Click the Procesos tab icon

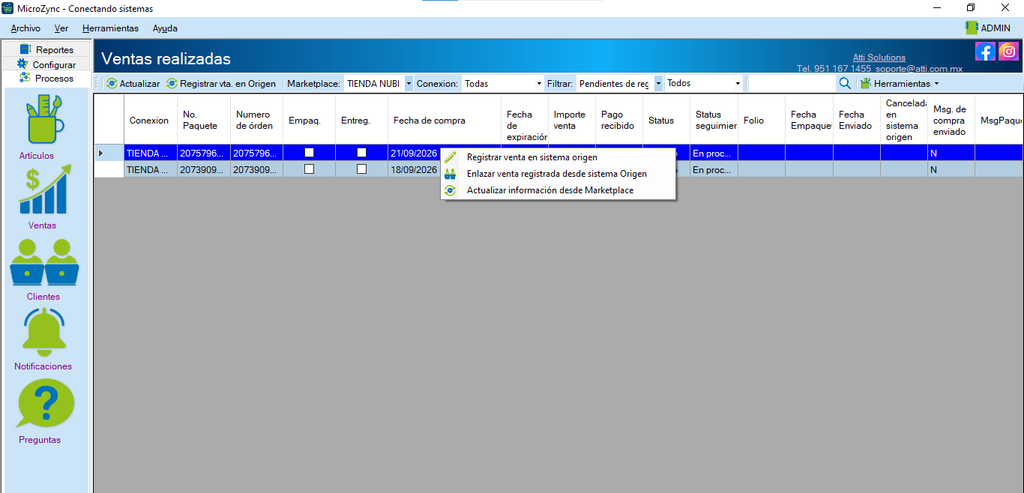coord(25,78)
